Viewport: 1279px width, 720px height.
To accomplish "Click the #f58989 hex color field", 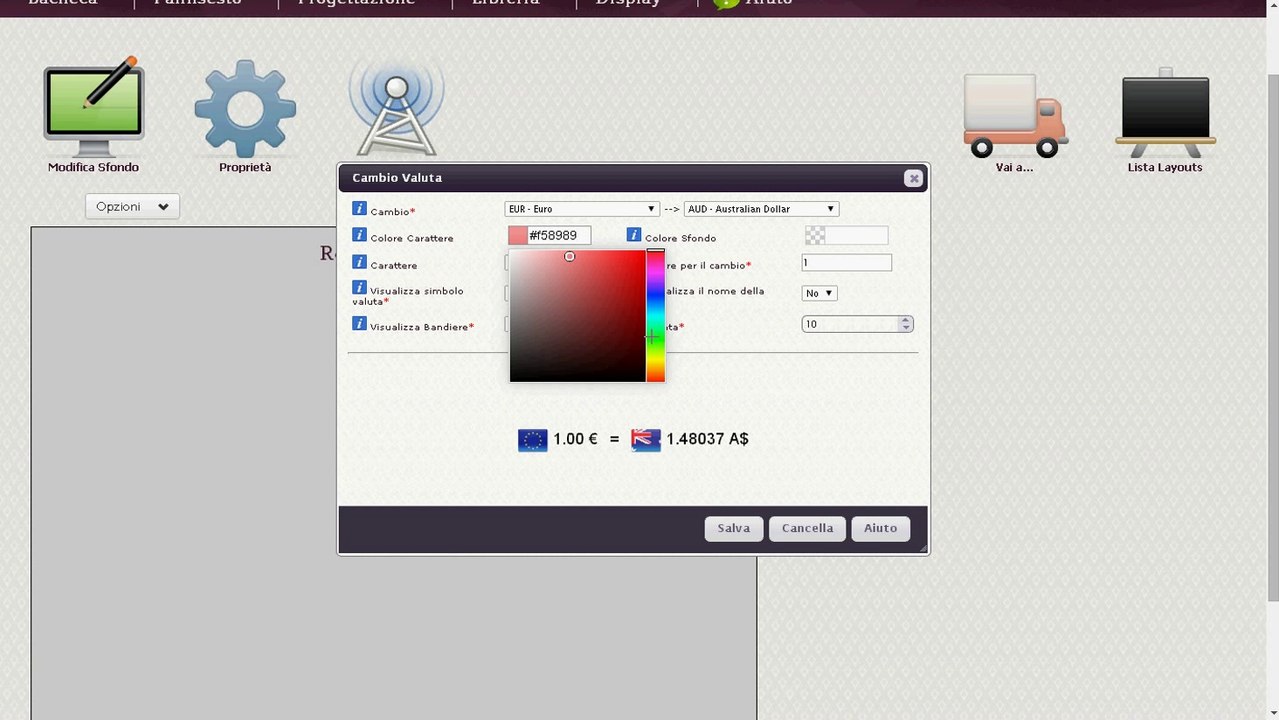I will click(558, 235).
